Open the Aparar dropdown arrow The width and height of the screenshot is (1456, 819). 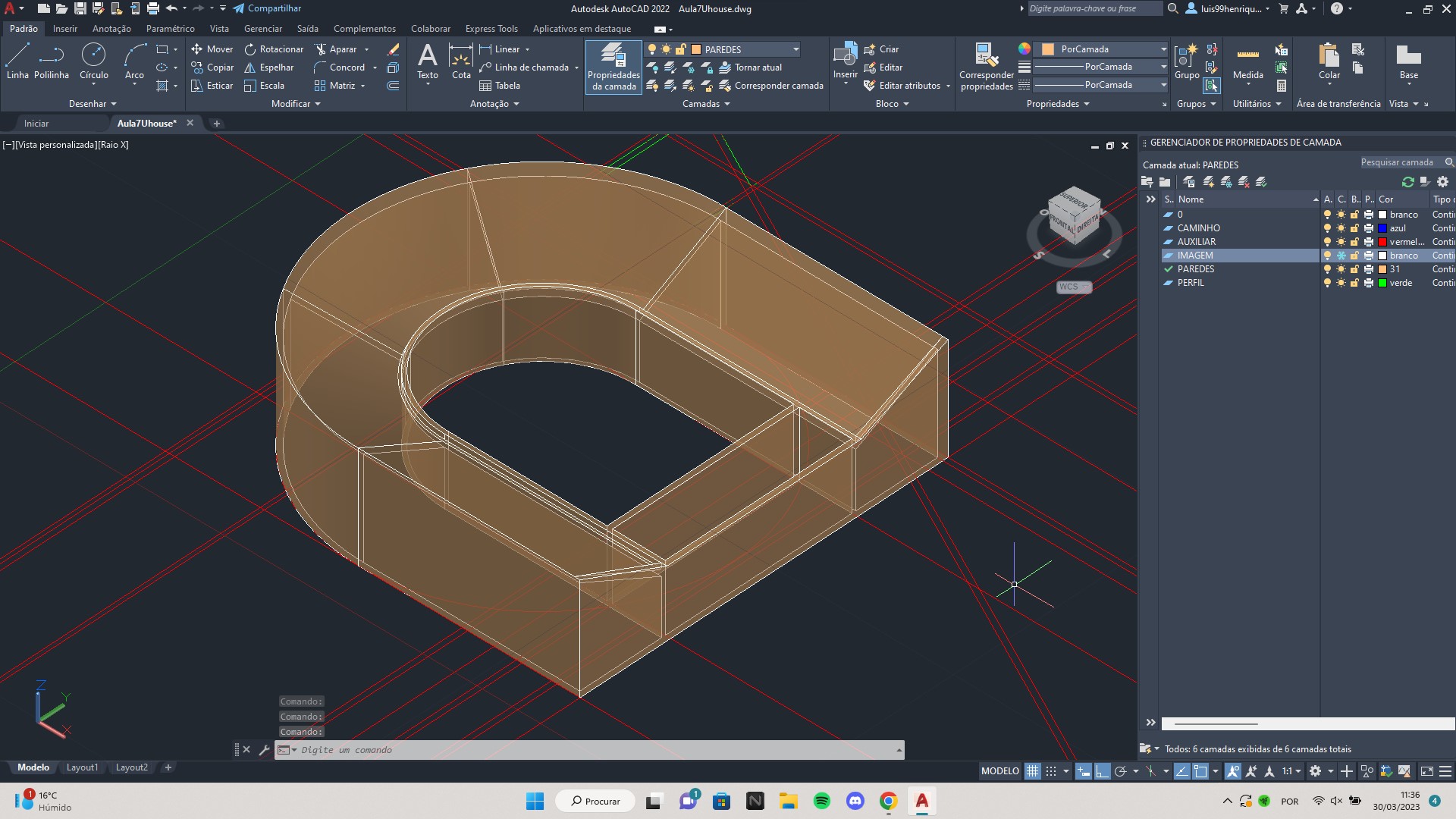pos(367,49)
